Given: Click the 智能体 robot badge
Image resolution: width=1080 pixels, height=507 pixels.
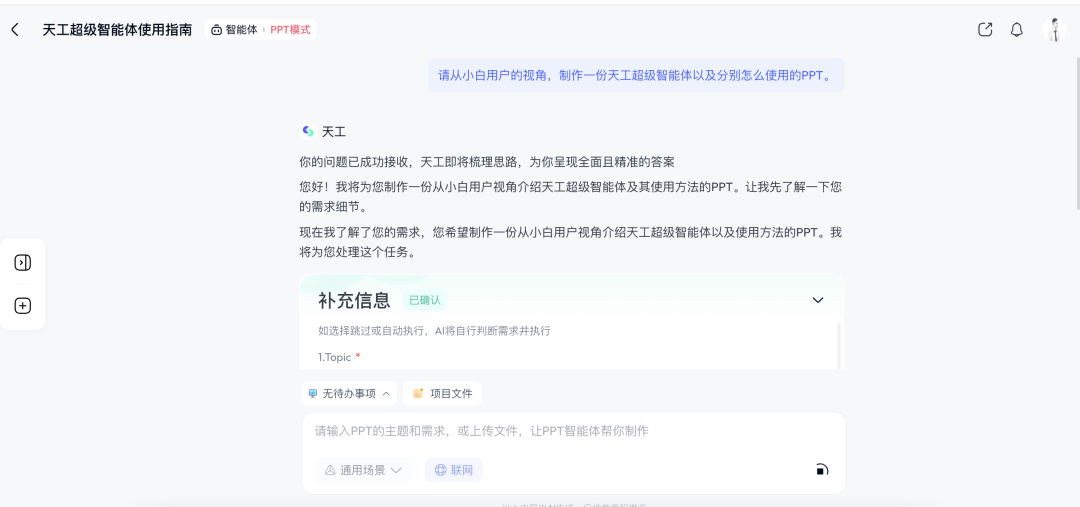Looking at the screenshot, I should tap(233, 30).
